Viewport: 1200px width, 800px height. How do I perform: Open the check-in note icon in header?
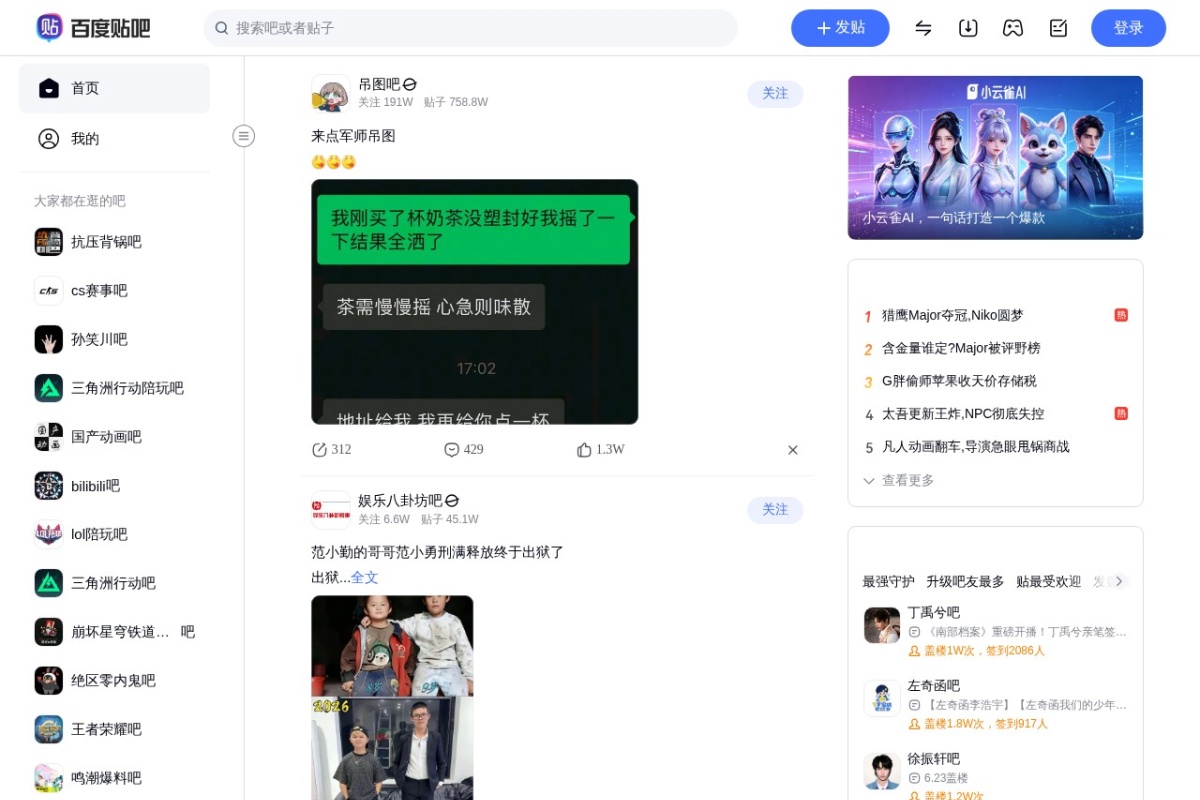click(1058, 28)
